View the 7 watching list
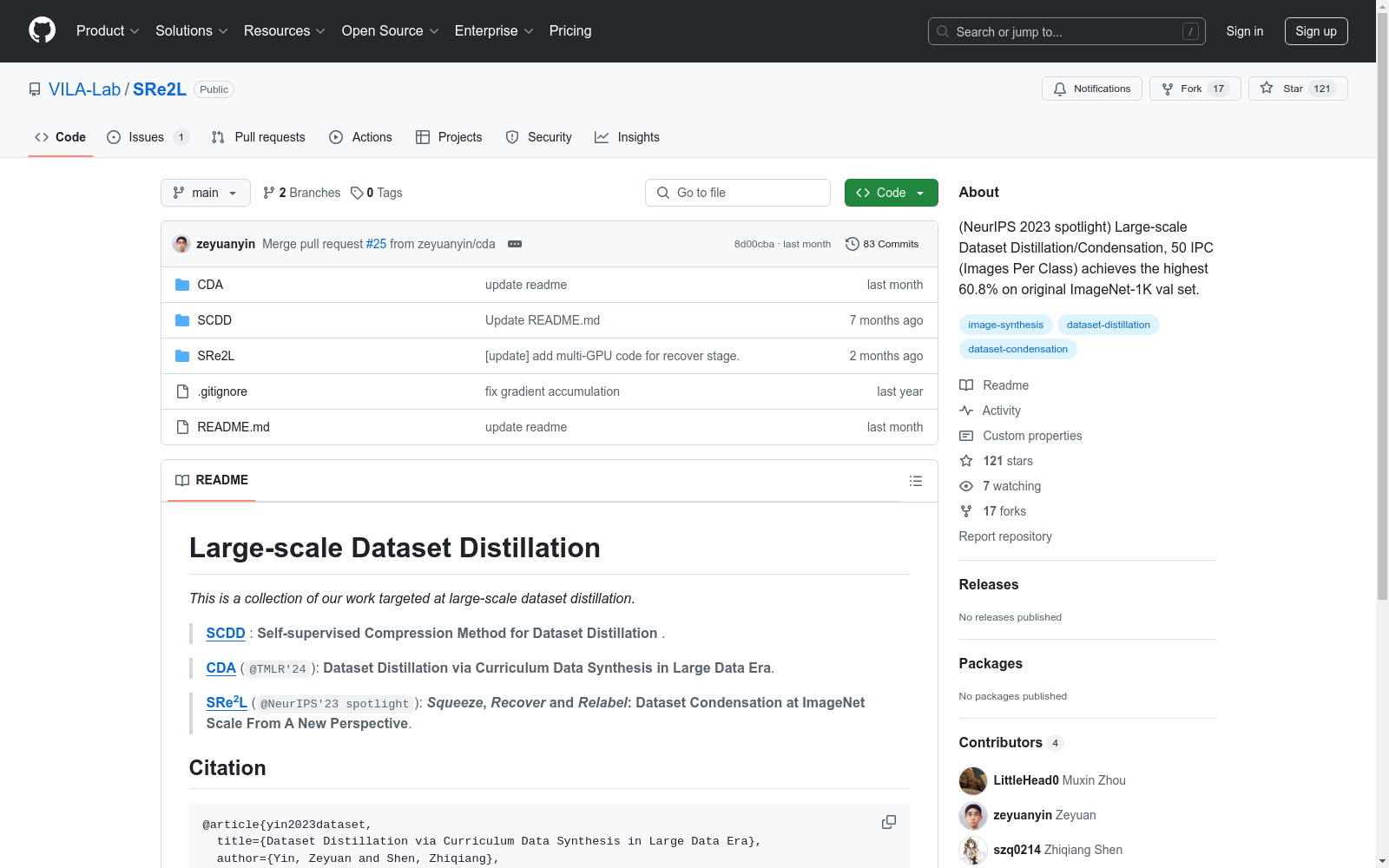This screenshot has height=868, width=1389. coord(1000,486)
